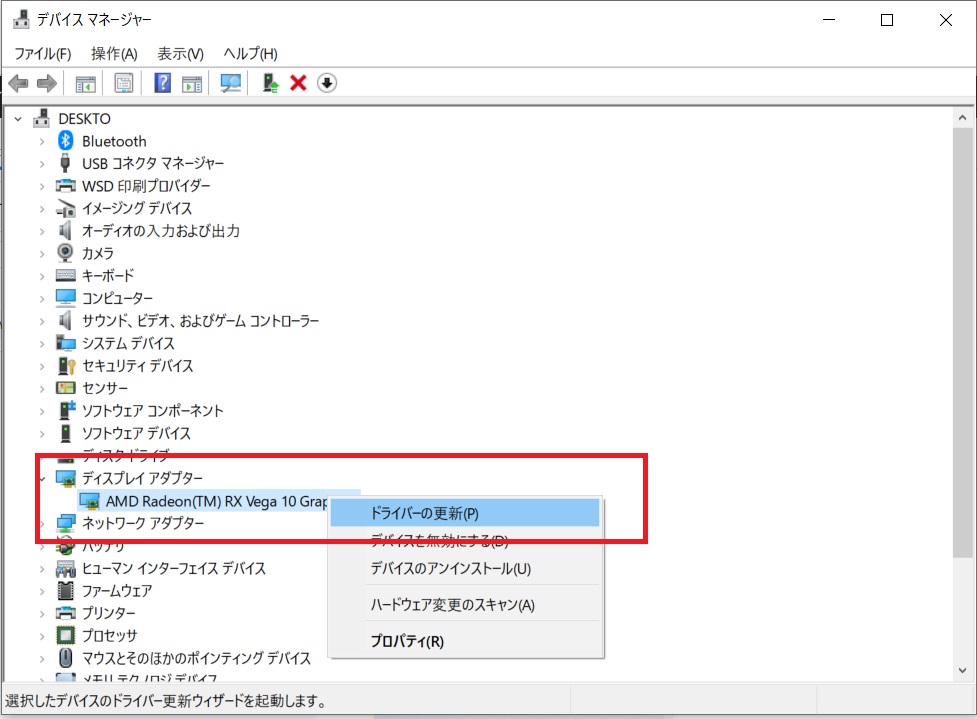
Task: Select the ヒューマン インターフェイス デバイス icon
Action: (x=65, y=568)
